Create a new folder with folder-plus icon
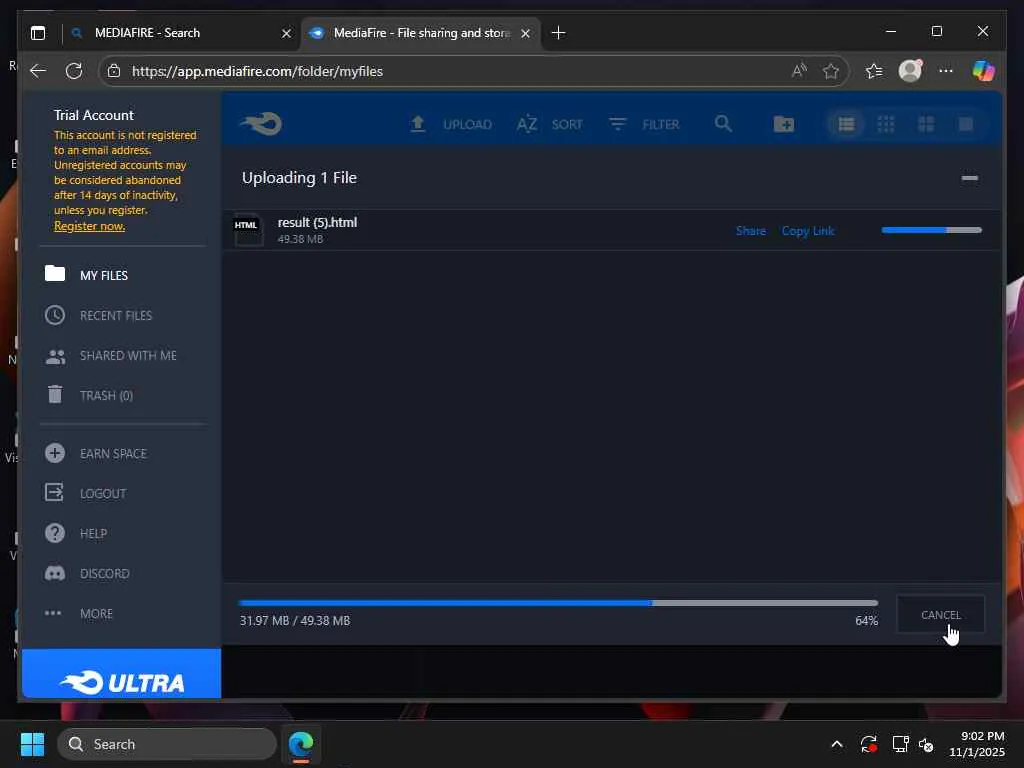Viewport: 1024px width, 768px height. coord(784,123)
